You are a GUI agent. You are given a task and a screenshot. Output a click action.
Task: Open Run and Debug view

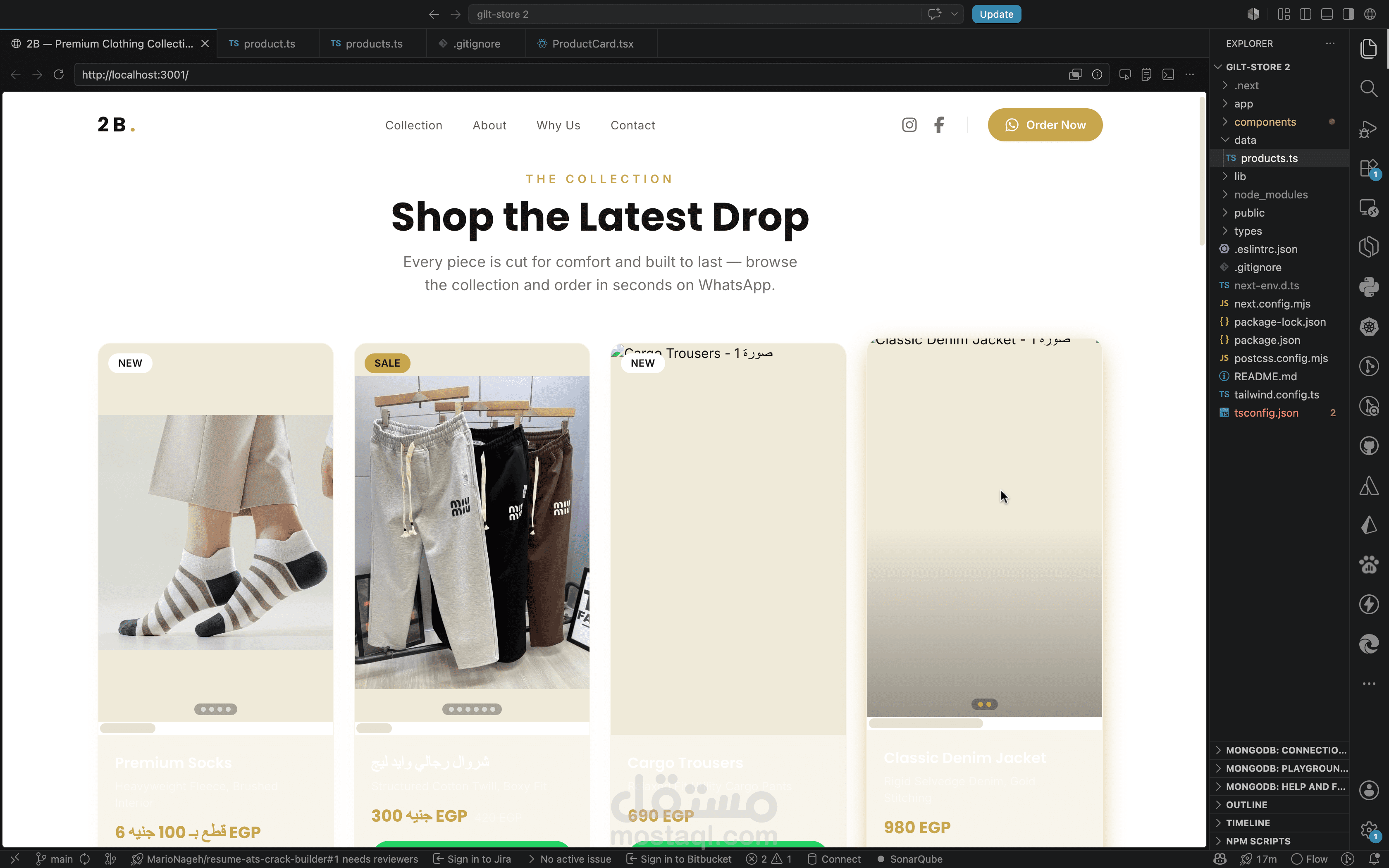(1369, 129)
